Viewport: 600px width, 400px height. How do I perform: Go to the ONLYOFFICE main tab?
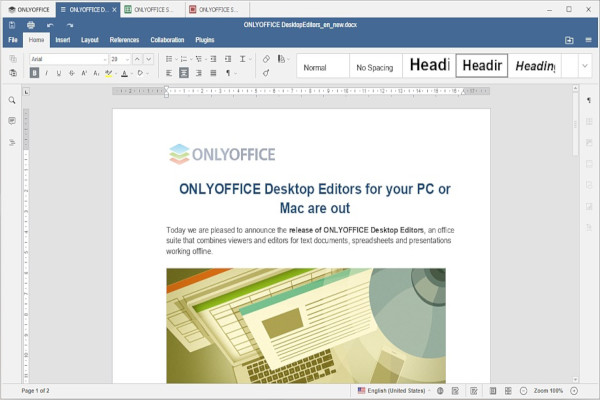[29, 10]
